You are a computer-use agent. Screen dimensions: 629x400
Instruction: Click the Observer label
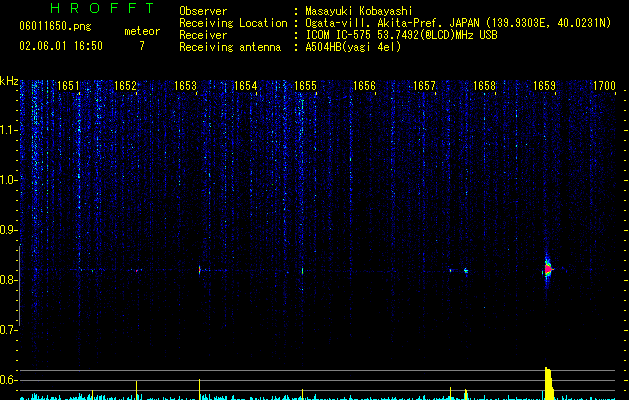click(203, 11)
